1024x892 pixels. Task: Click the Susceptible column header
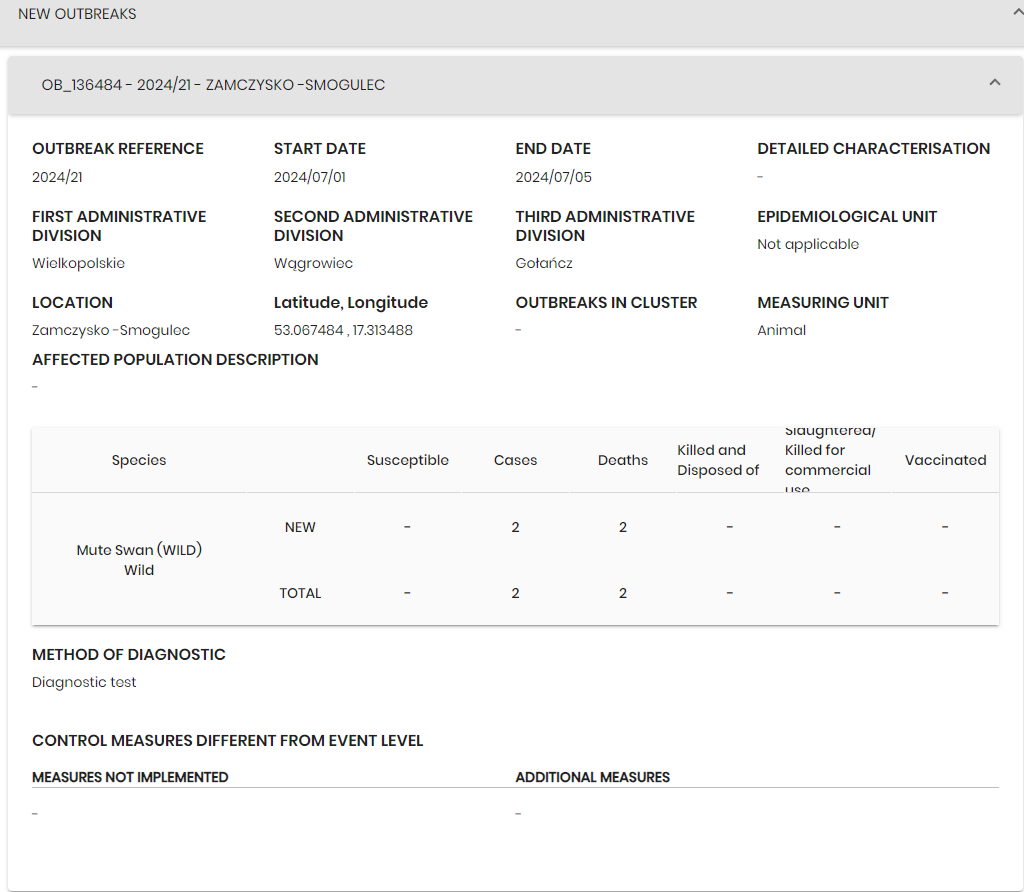407,460
